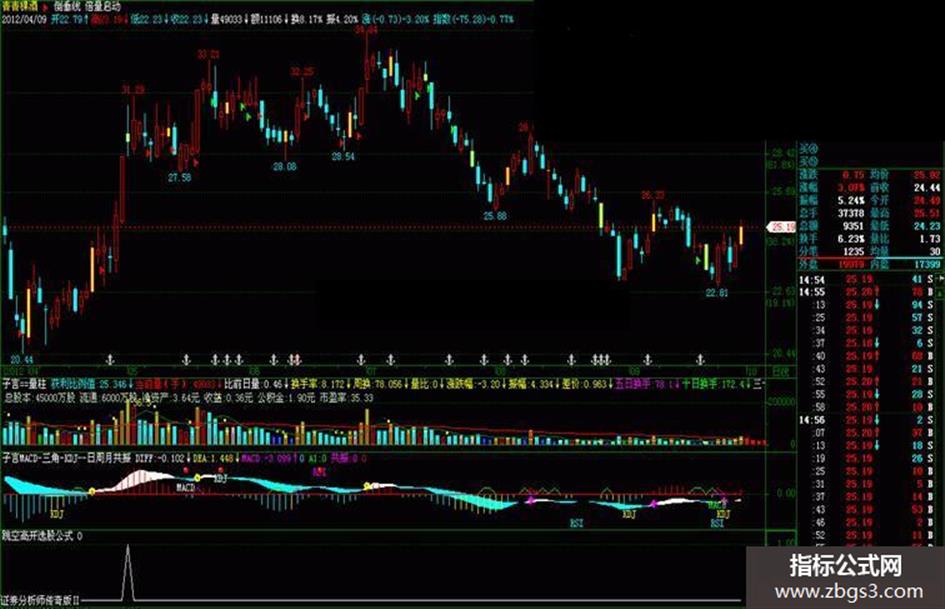Image resolution: width=945 pixels, height=609 pixels.
Task: Click the 1.73 volume ratio value
Action: (931, 239)
